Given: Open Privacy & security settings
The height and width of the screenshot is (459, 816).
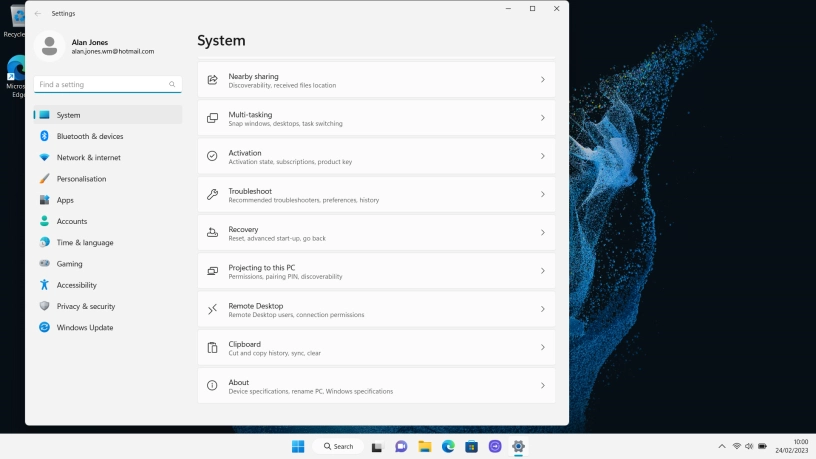Looking at the screenshot, I should tap(85, 306).
